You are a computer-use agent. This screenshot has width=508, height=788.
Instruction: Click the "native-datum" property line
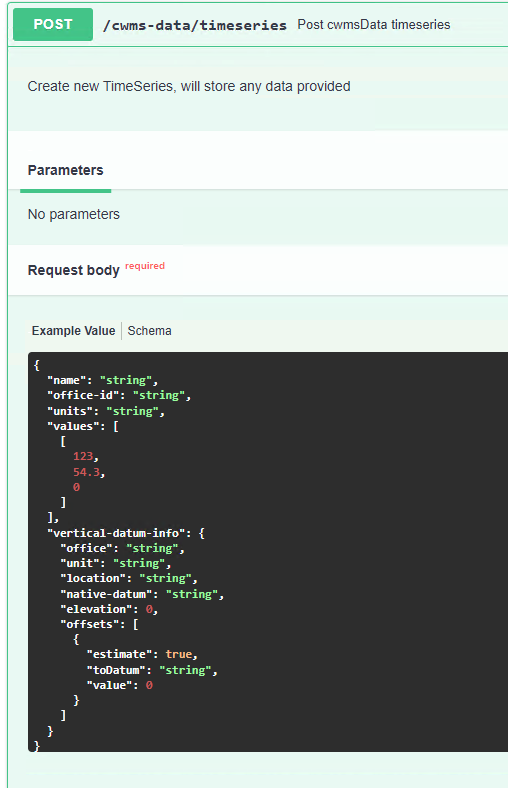pos(142,594)
